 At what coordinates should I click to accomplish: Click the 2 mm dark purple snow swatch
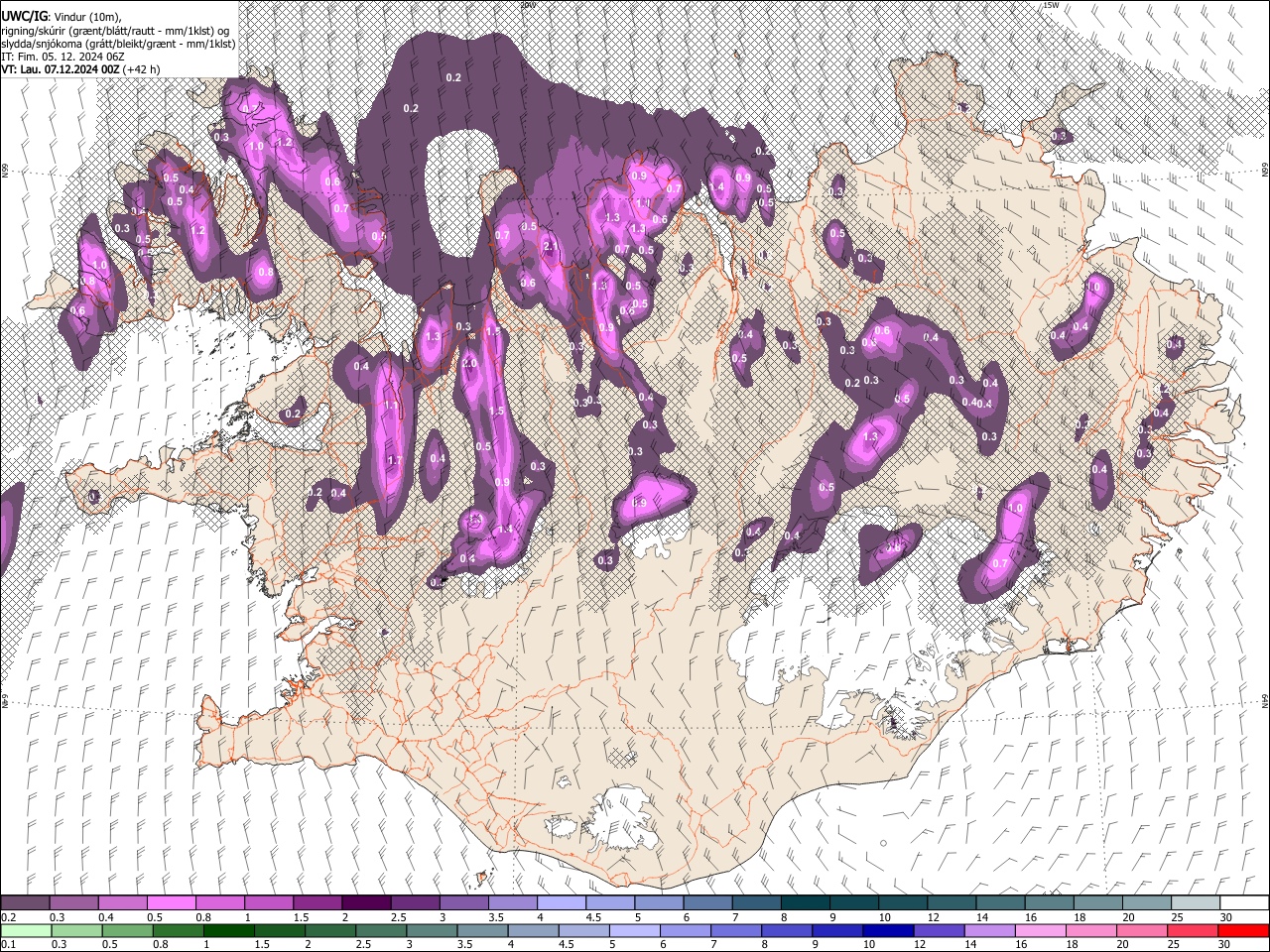pyautogui.click(x=366, y=903)
